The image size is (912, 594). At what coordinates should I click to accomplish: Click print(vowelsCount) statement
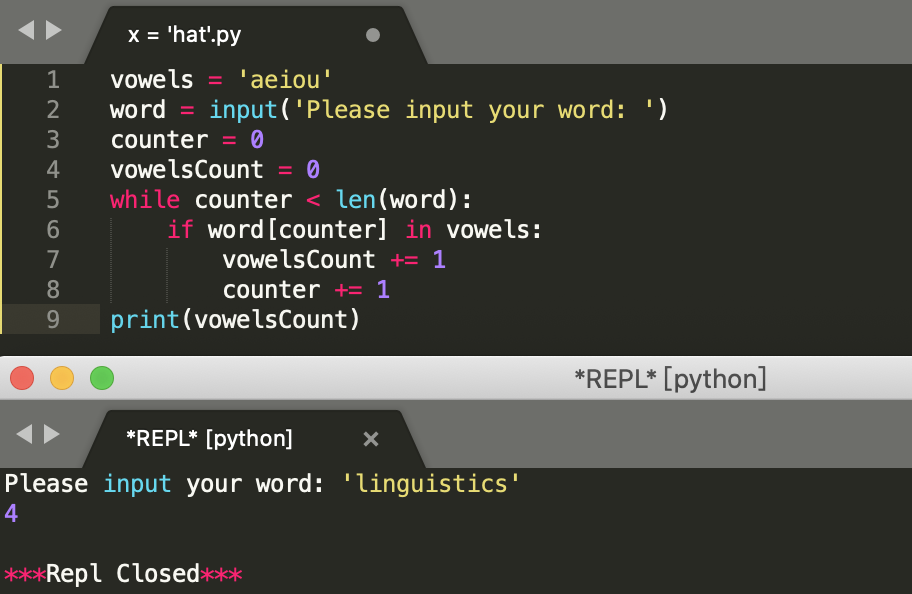235,320
